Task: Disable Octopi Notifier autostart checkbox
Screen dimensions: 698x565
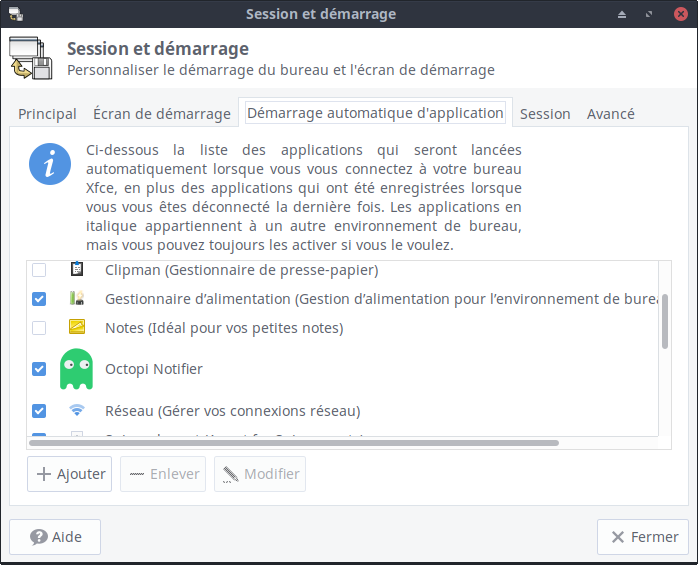Action: (39, 369)
